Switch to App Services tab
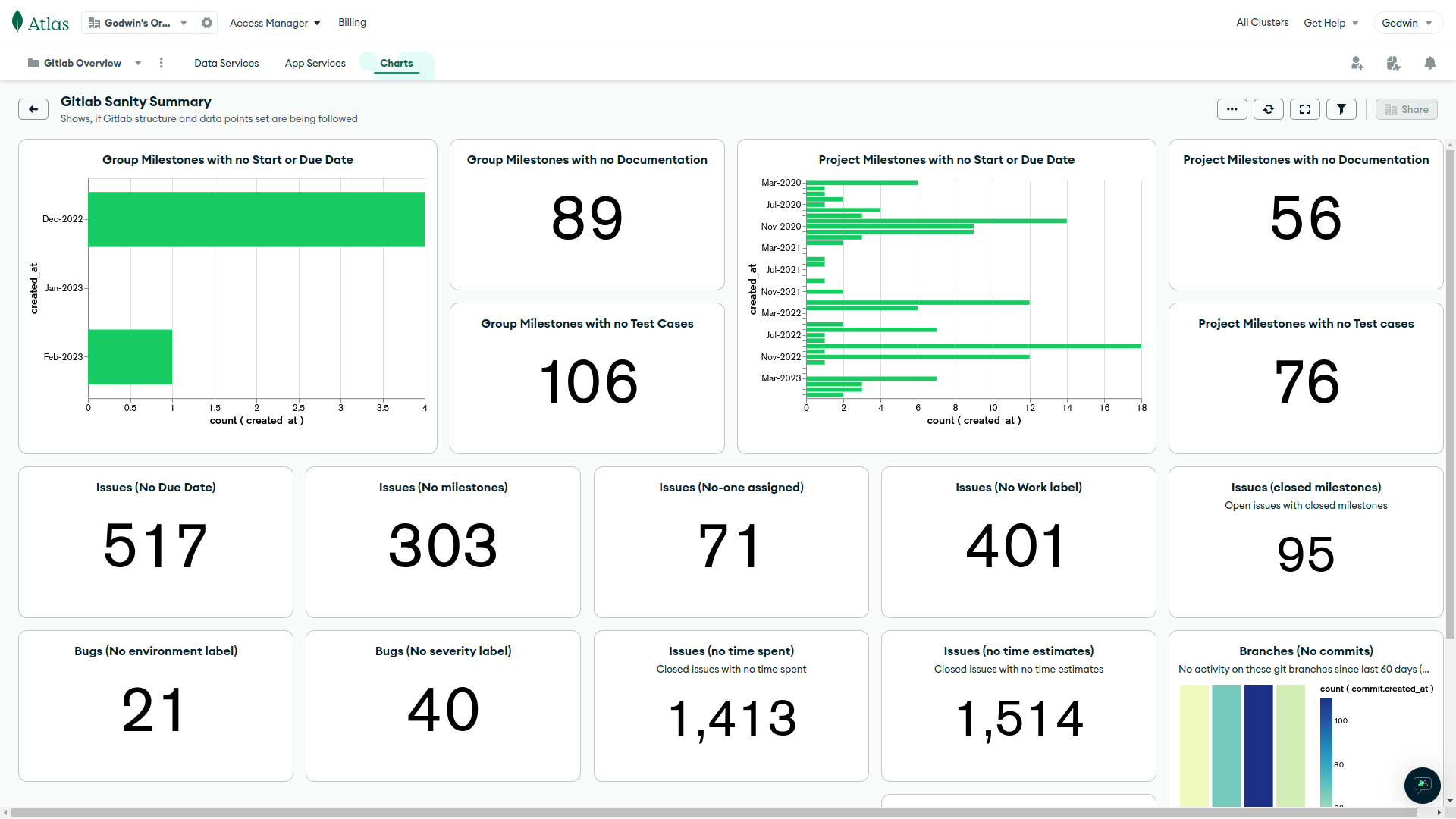This screenshot has height=819, width=1456. point(315,63)
